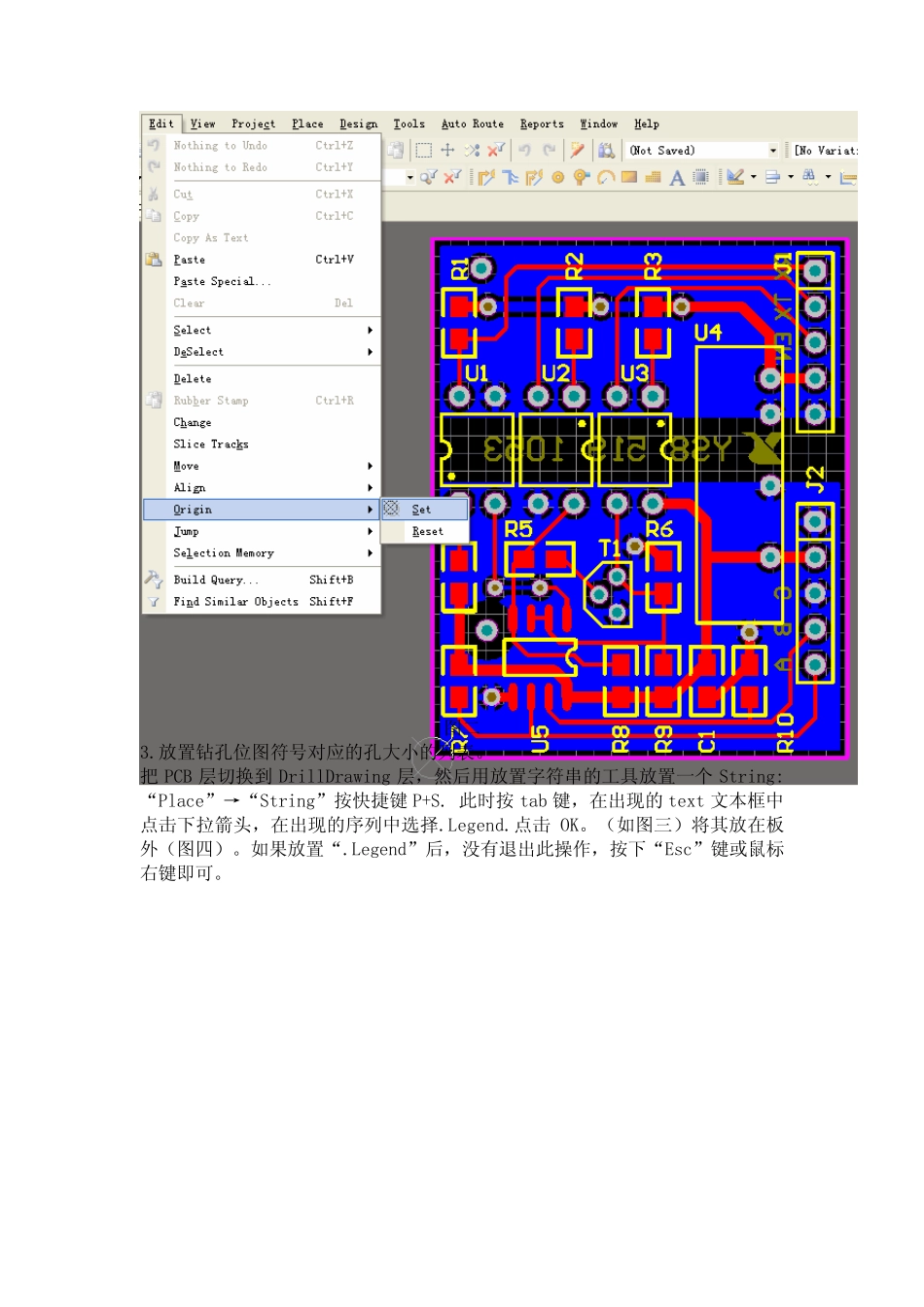The width and height of the screenshot is (924, 1307).
Task: Open the View menu
Action: click(203, 124)
